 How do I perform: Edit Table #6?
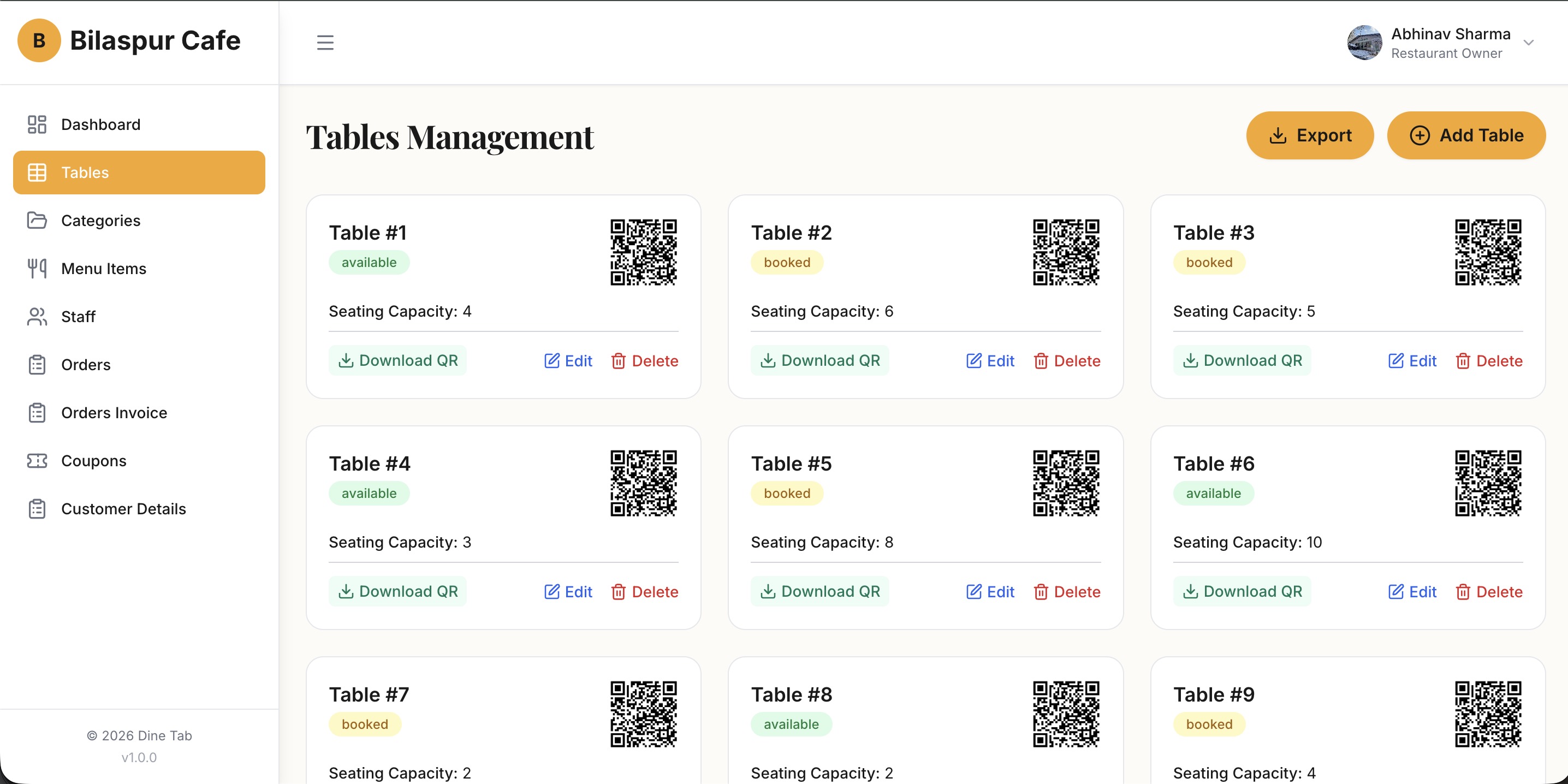[1412, 592]
